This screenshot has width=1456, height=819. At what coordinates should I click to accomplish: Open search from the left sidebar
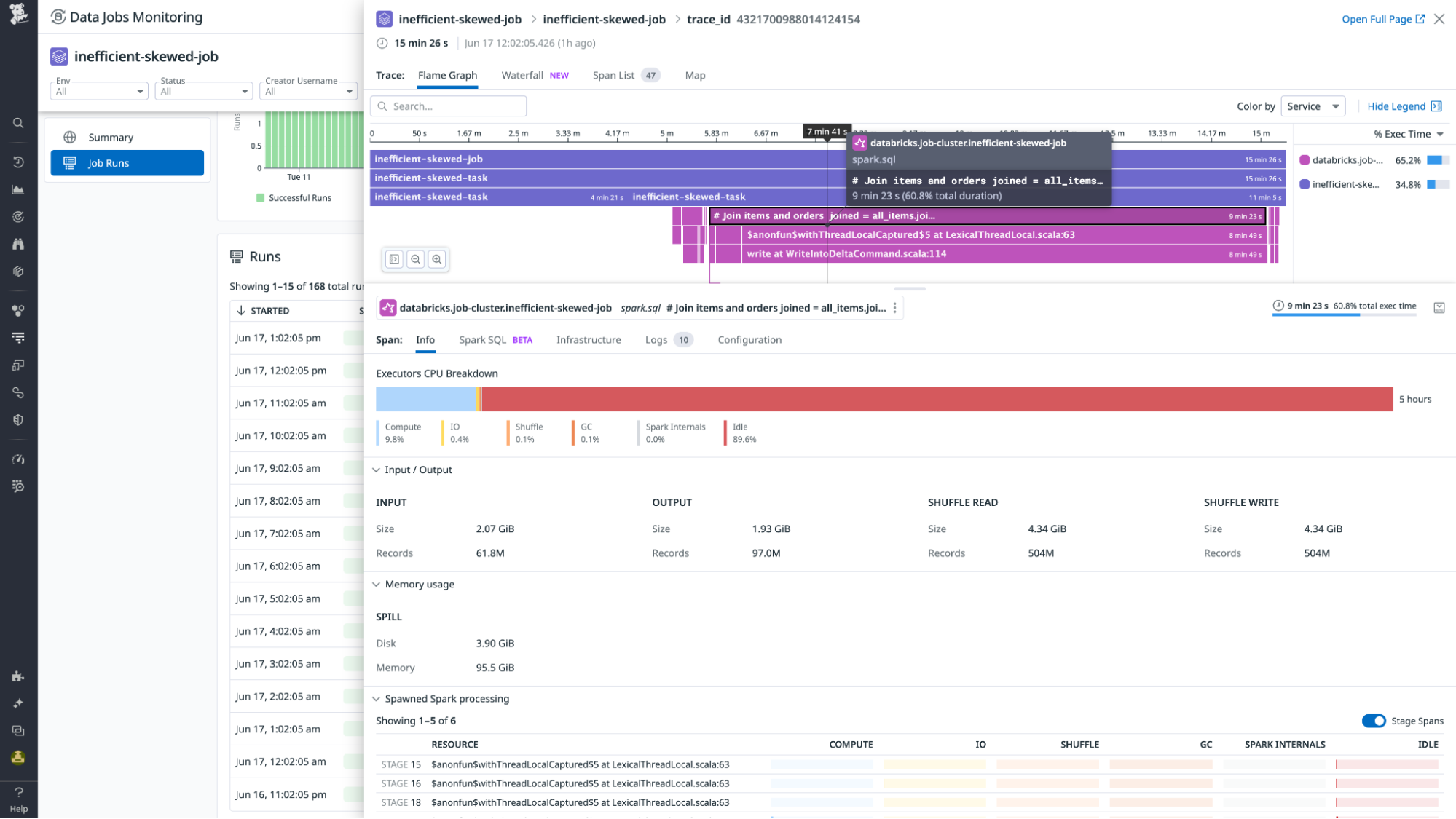tap(18, 123)
